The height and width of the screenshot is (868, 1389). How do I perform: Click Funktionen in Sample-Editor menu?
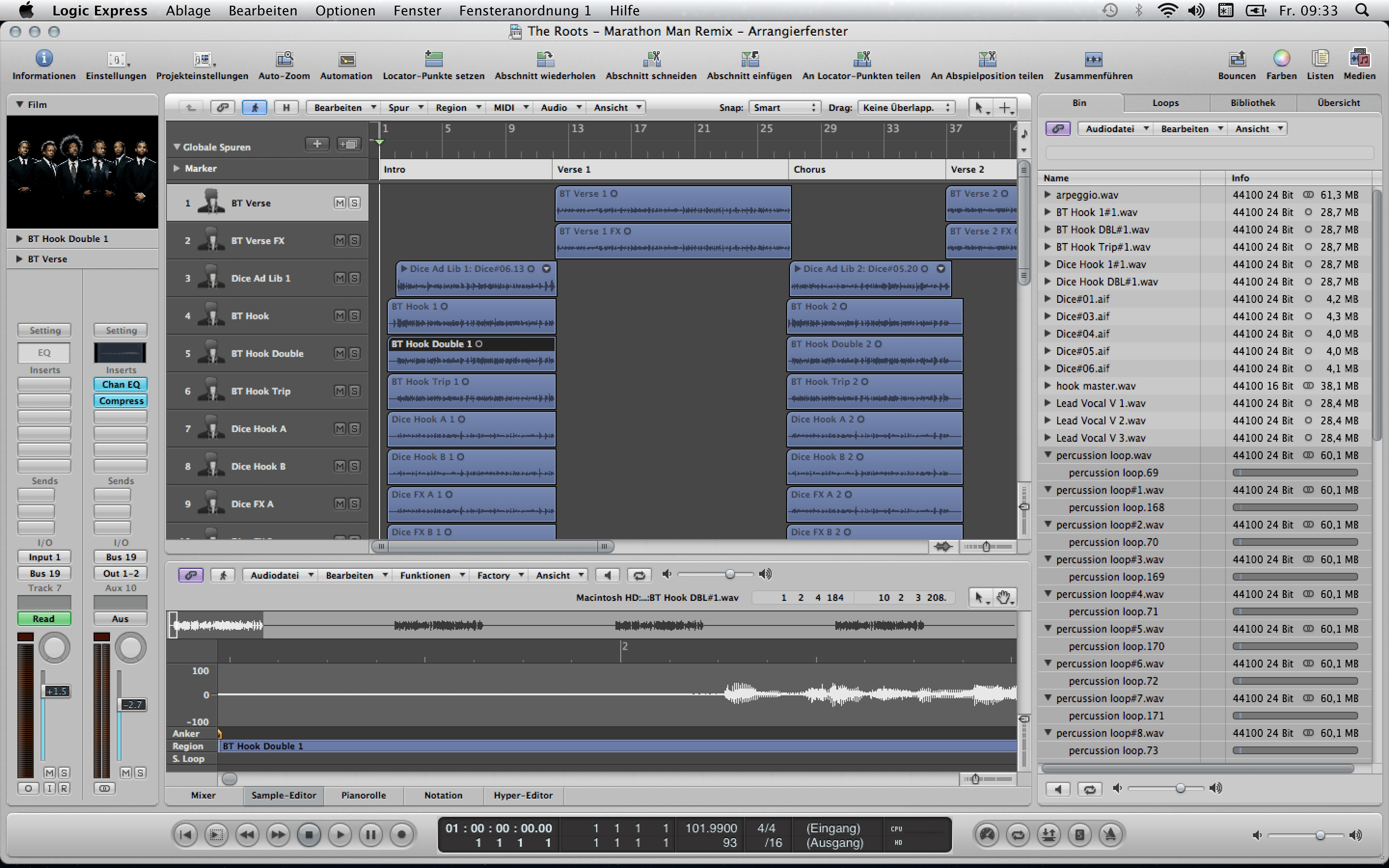431,575
